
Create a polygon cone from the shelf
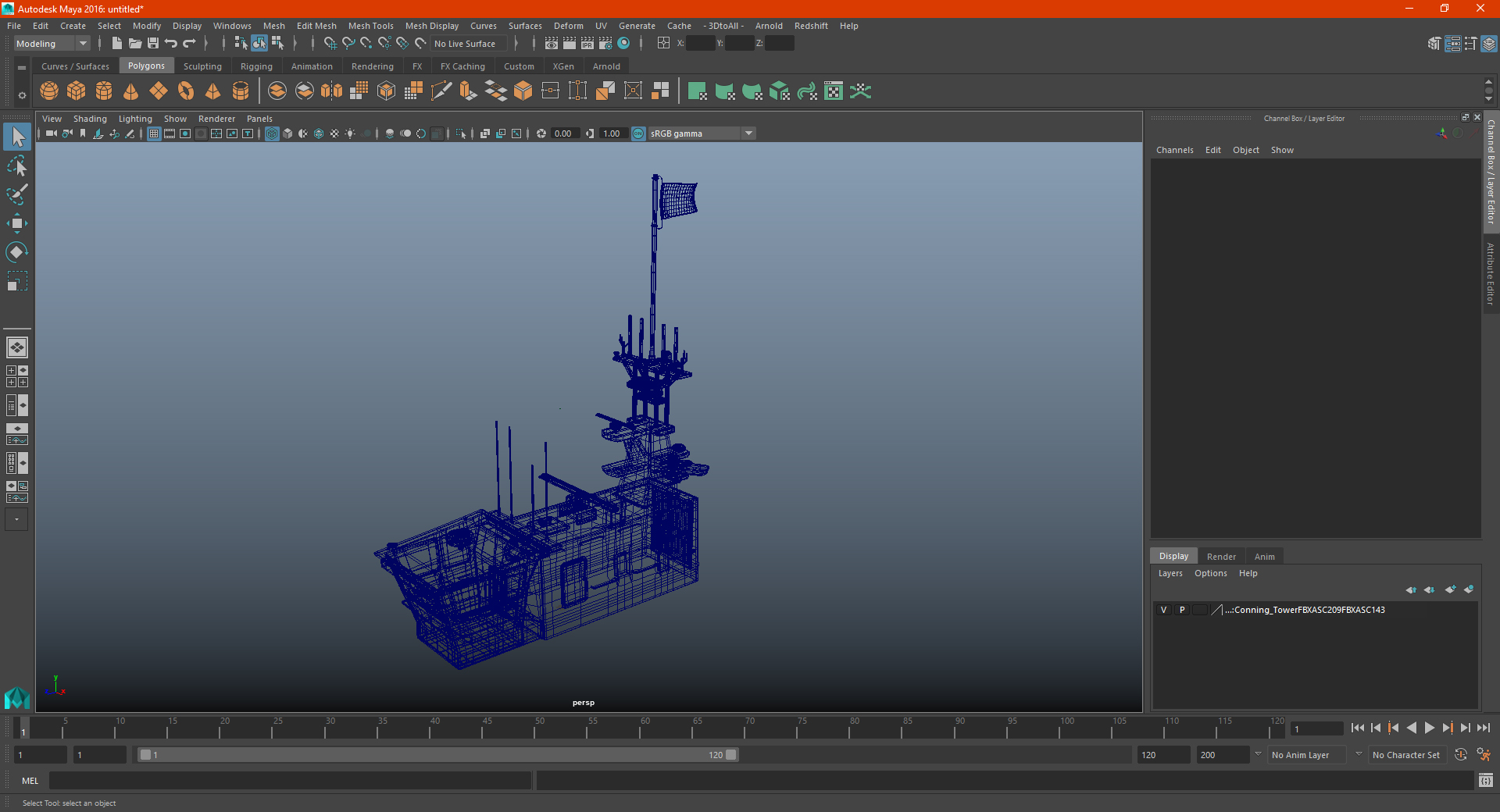click(x=131, y=91)
